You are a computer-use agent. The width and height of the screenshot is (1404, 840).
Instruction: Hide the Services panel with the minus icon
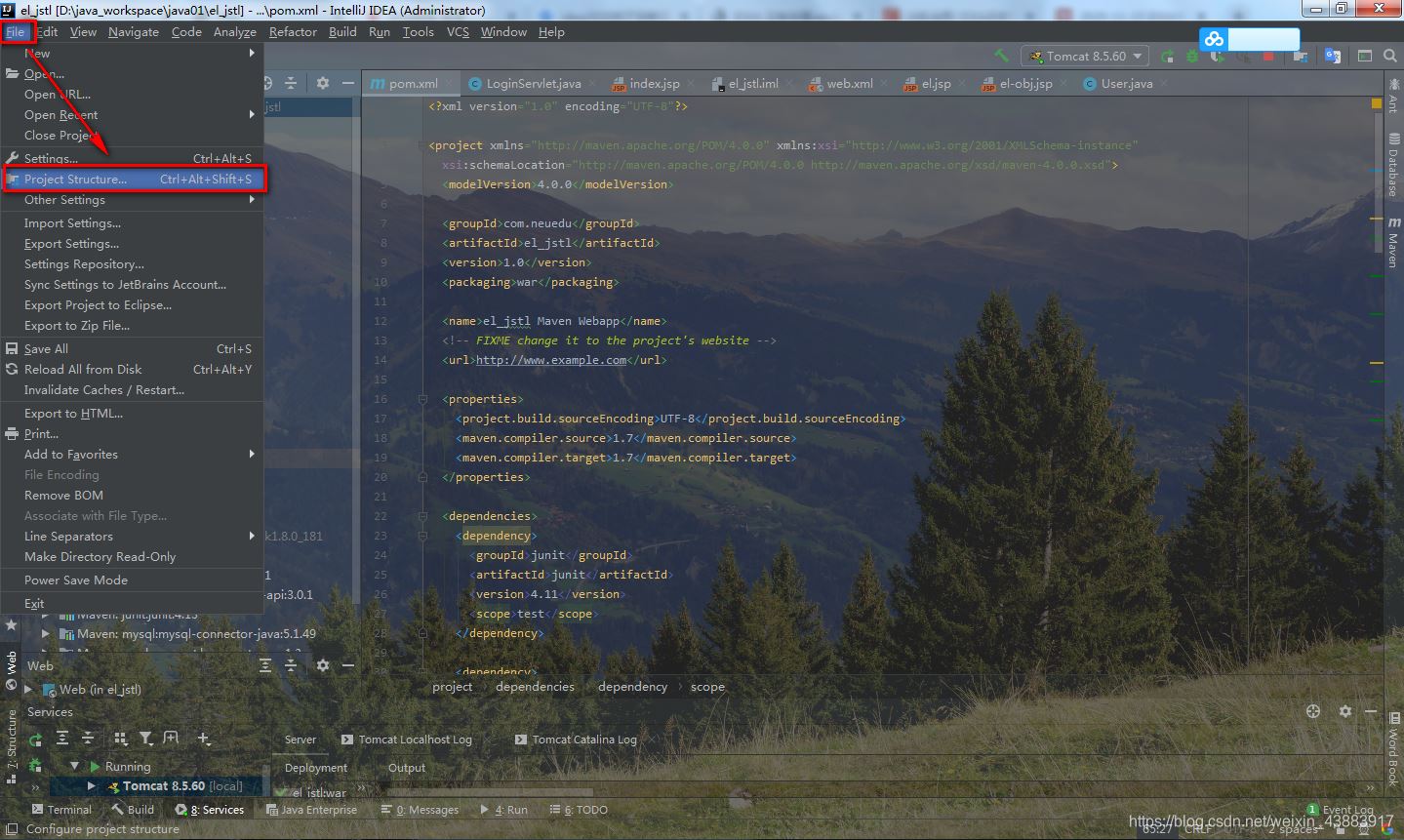coord(1371,711)
